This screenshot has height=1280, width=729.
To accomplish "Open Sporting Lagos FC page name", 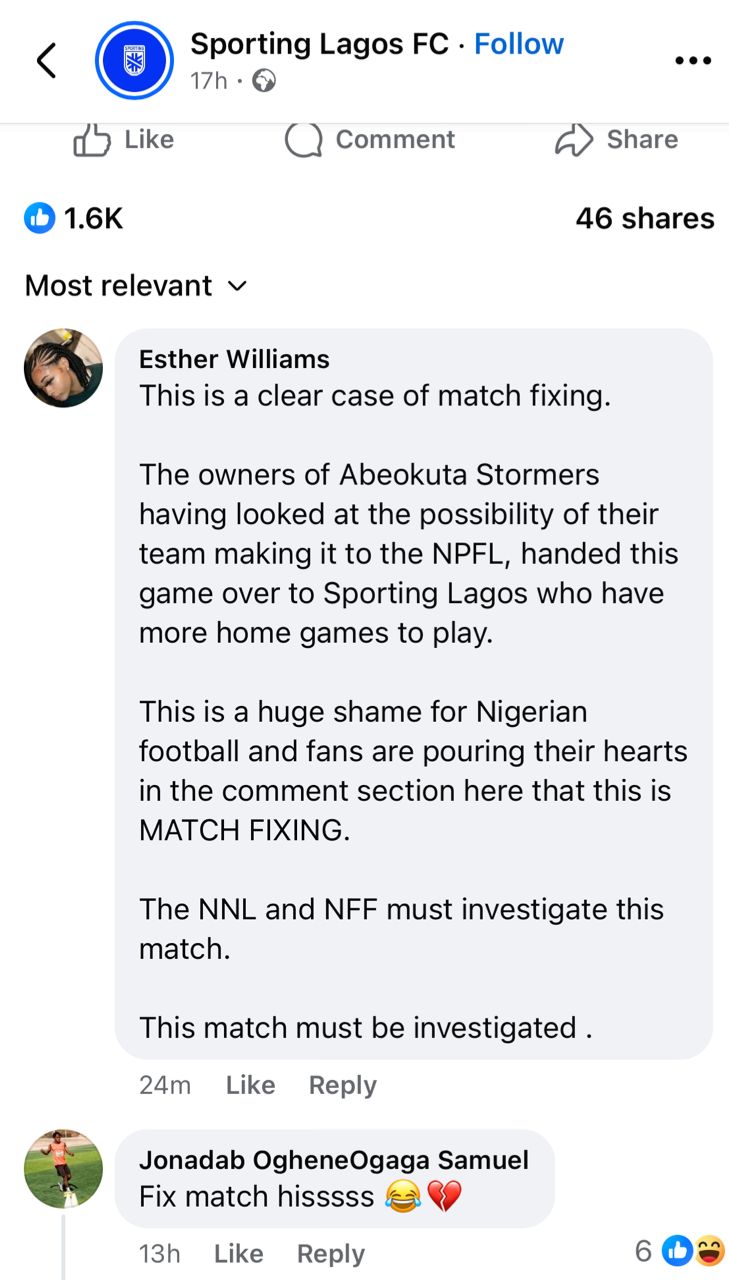I will click(x=319, y=44).
